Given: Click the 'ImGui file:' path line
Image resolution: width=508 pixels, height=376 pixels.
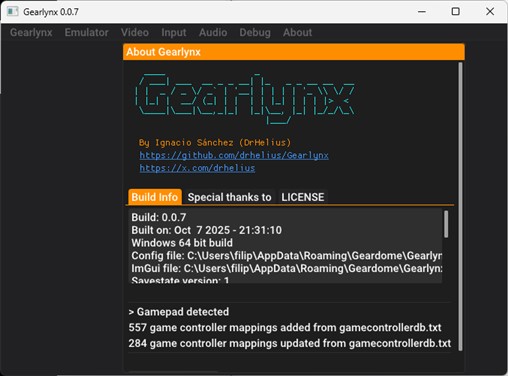Looking at the screenshot, I should pos(287,268).
